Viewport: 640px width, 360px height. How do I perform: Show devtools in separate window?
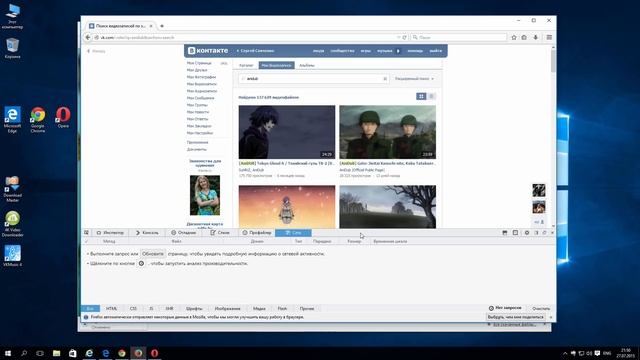click(x=544, y=233)
